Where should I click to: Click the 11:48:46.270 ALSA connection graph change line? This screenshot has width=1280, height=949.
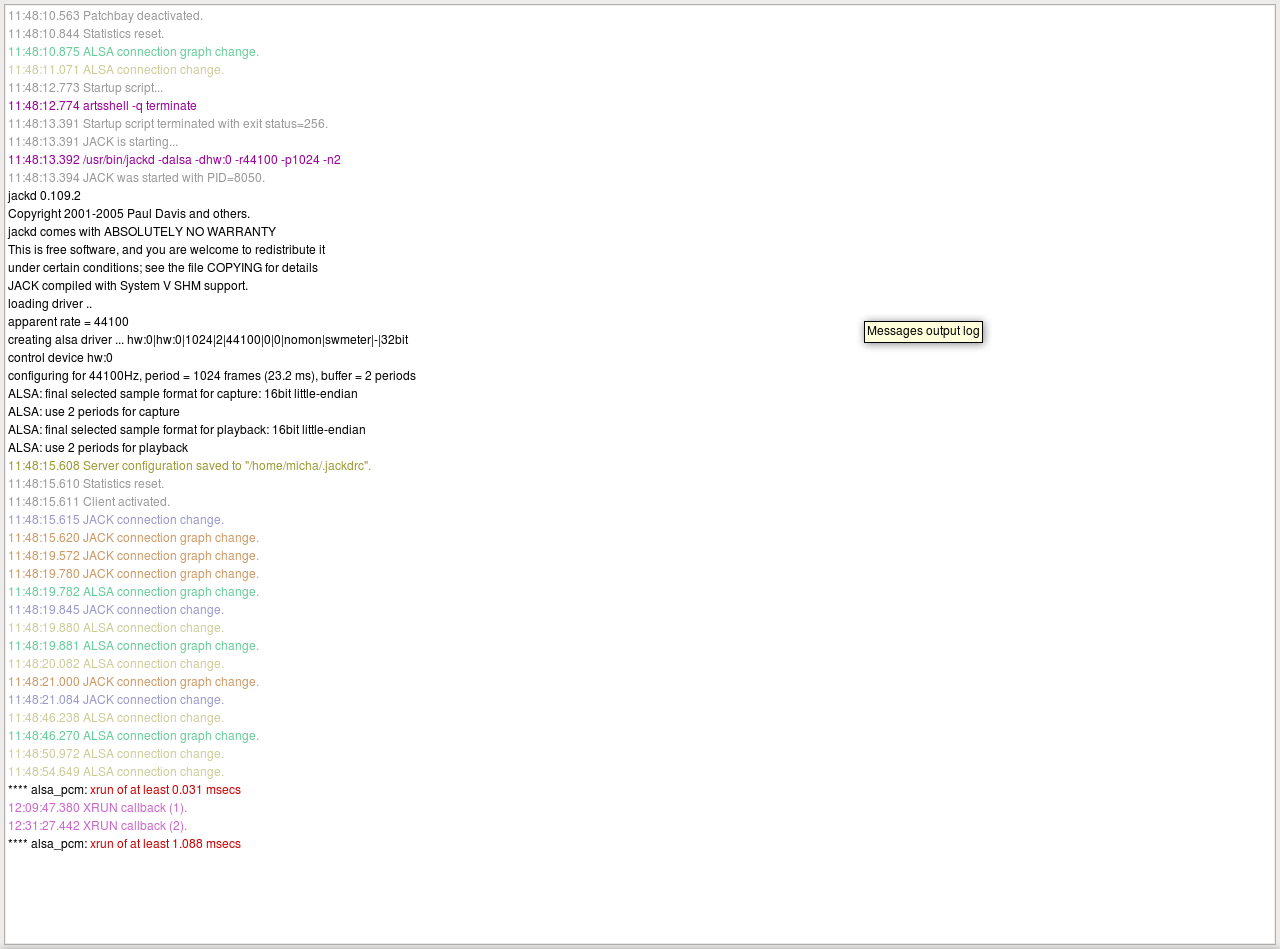(x=133, y=736)
